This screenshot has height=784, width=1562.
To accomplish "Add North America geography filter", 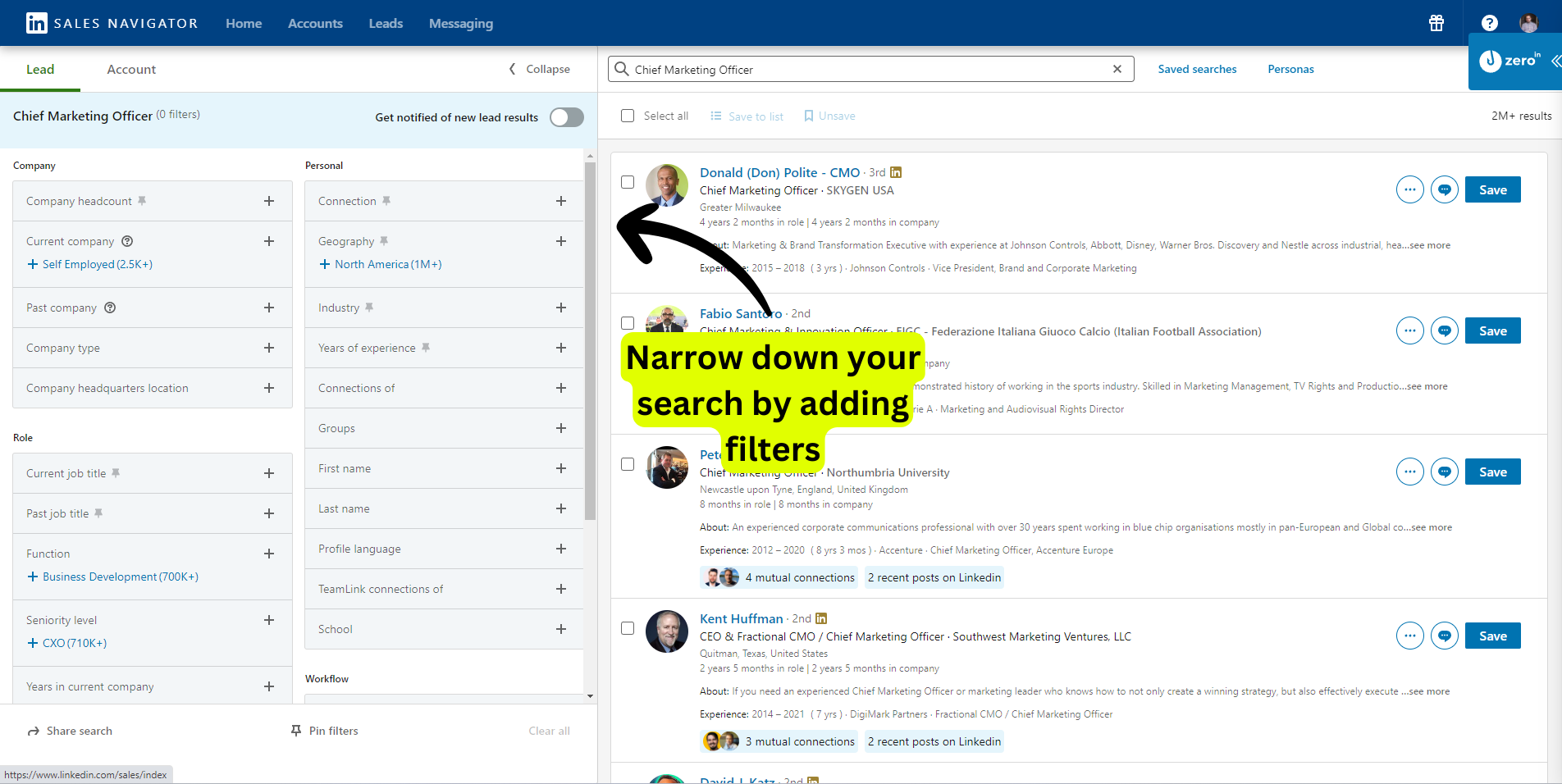I will pos(381,264).
